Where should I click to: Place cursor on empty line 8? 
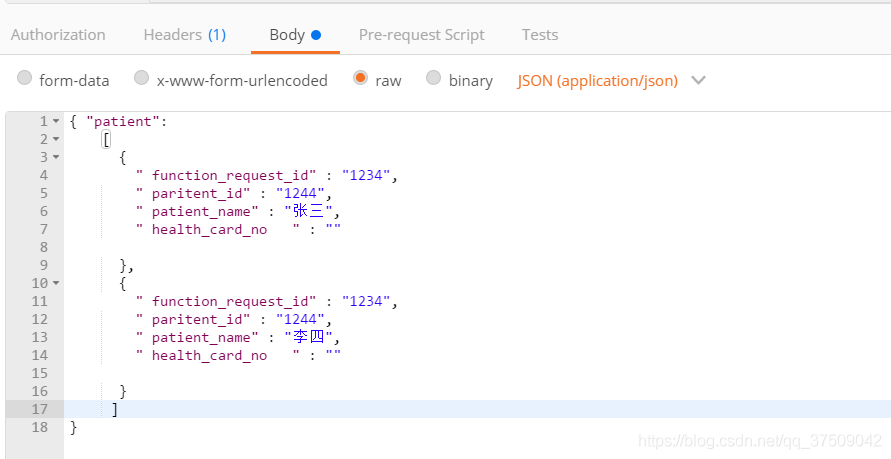pos(477,247)
